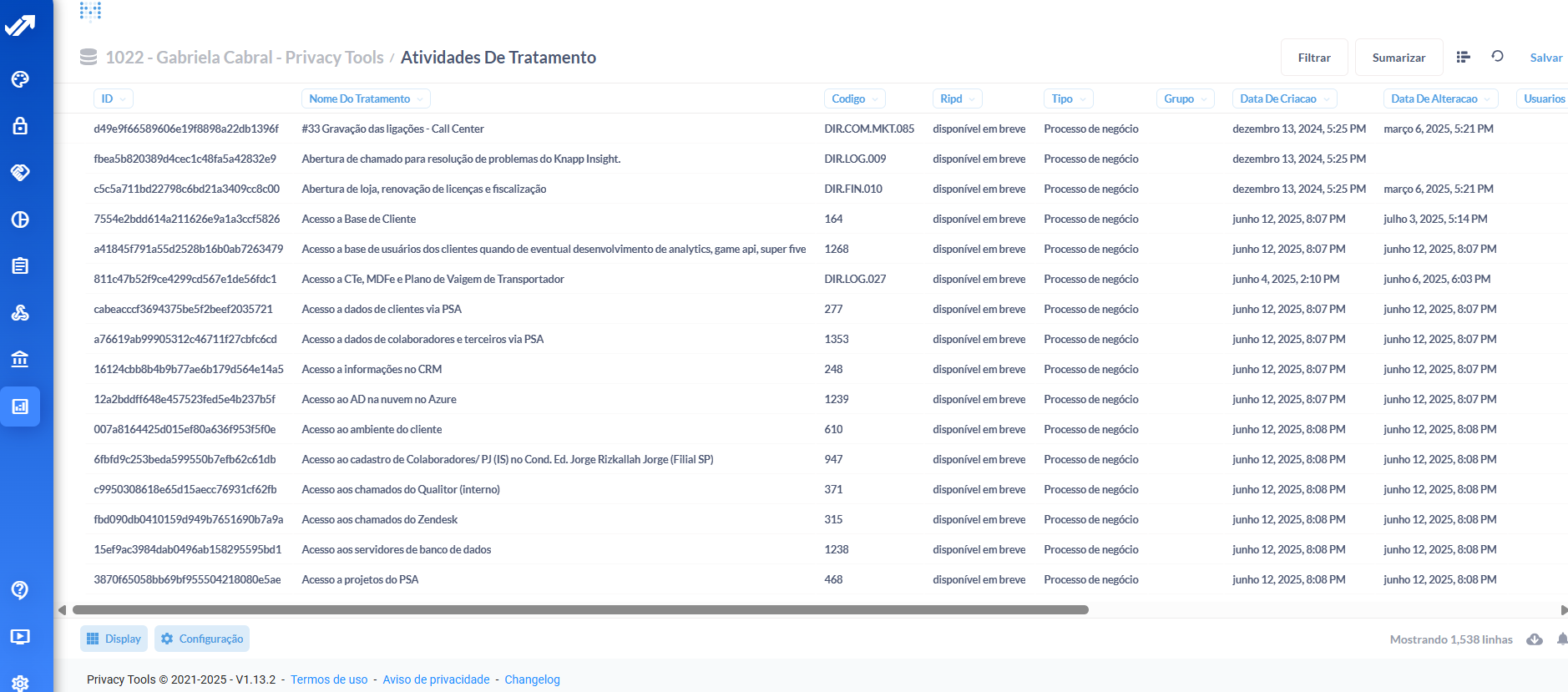Click the bank building sidebar icon

[20, 360]
